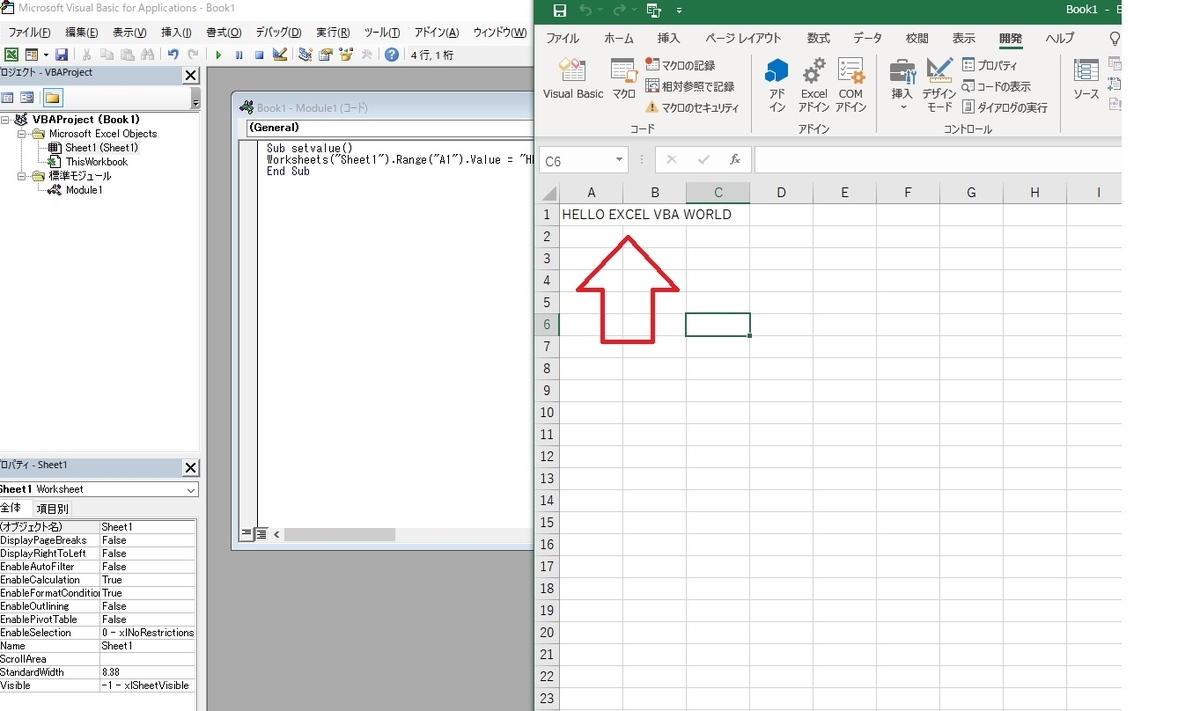Screen dimensions: 1200x711
Task: Click the blue Help question mark icon
Action: 392,55
